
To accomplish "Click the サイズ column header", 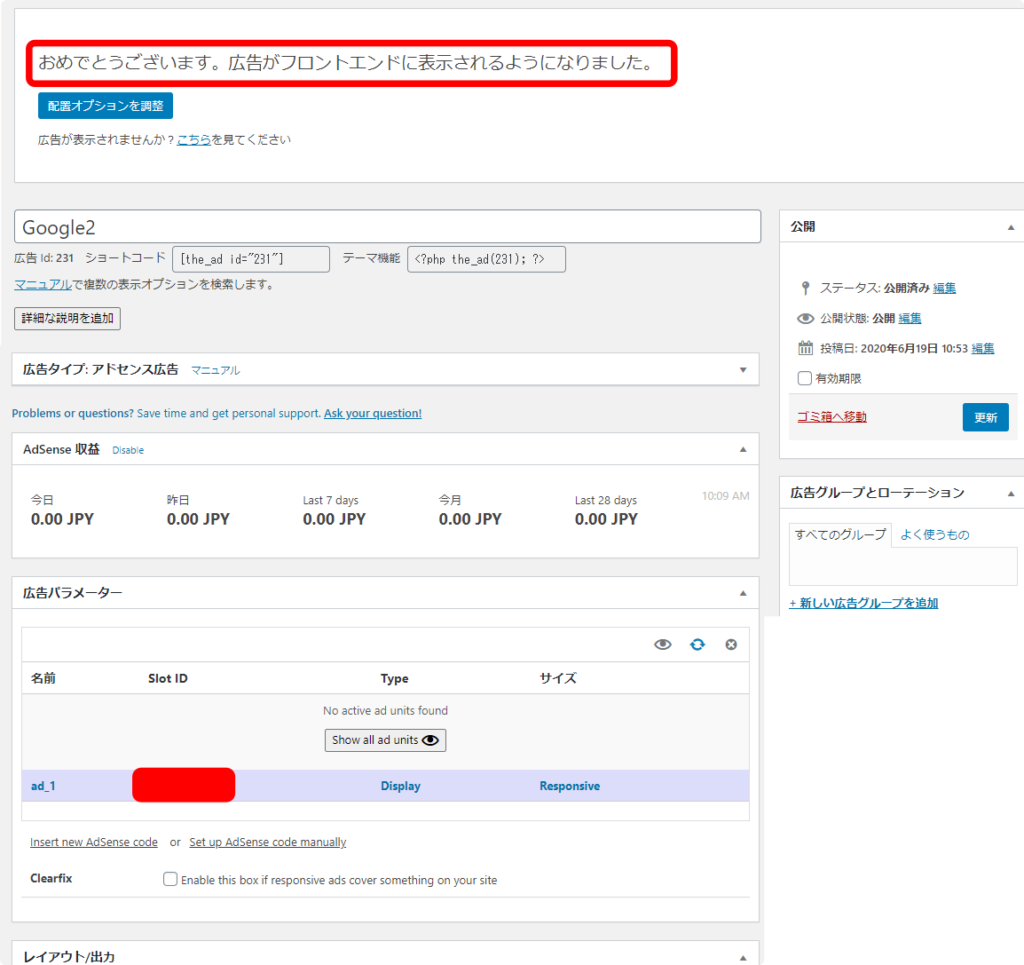I will click(x=558, y=678).
